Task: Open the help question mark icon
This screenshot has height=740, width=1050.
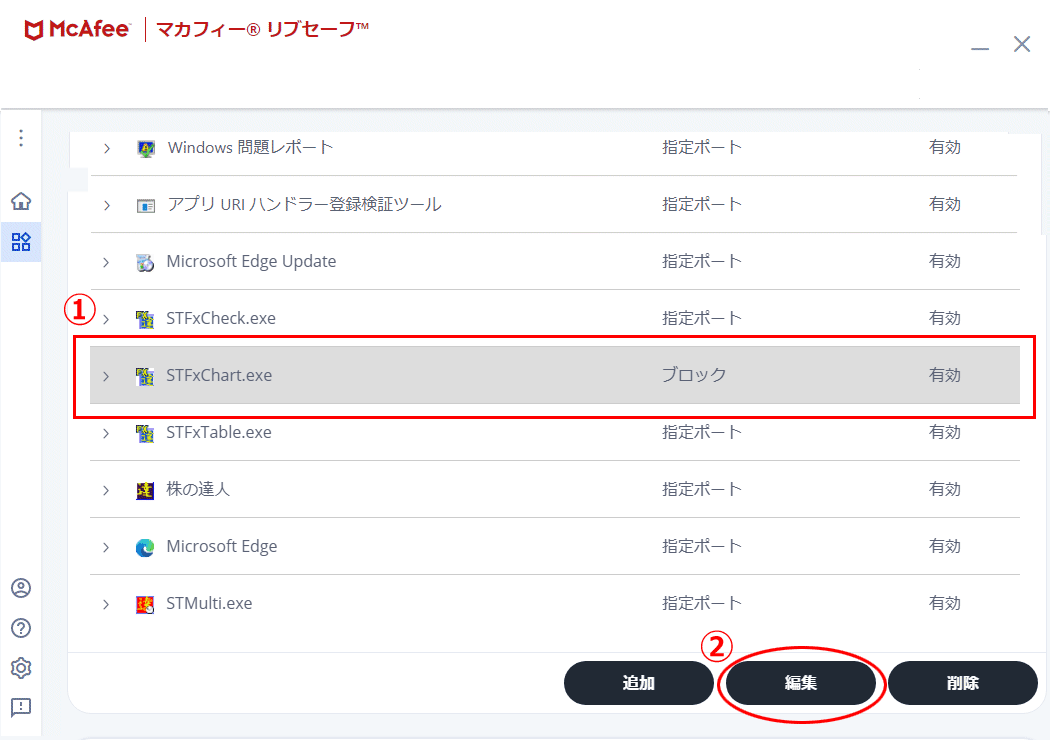Action: coord(21,628)
